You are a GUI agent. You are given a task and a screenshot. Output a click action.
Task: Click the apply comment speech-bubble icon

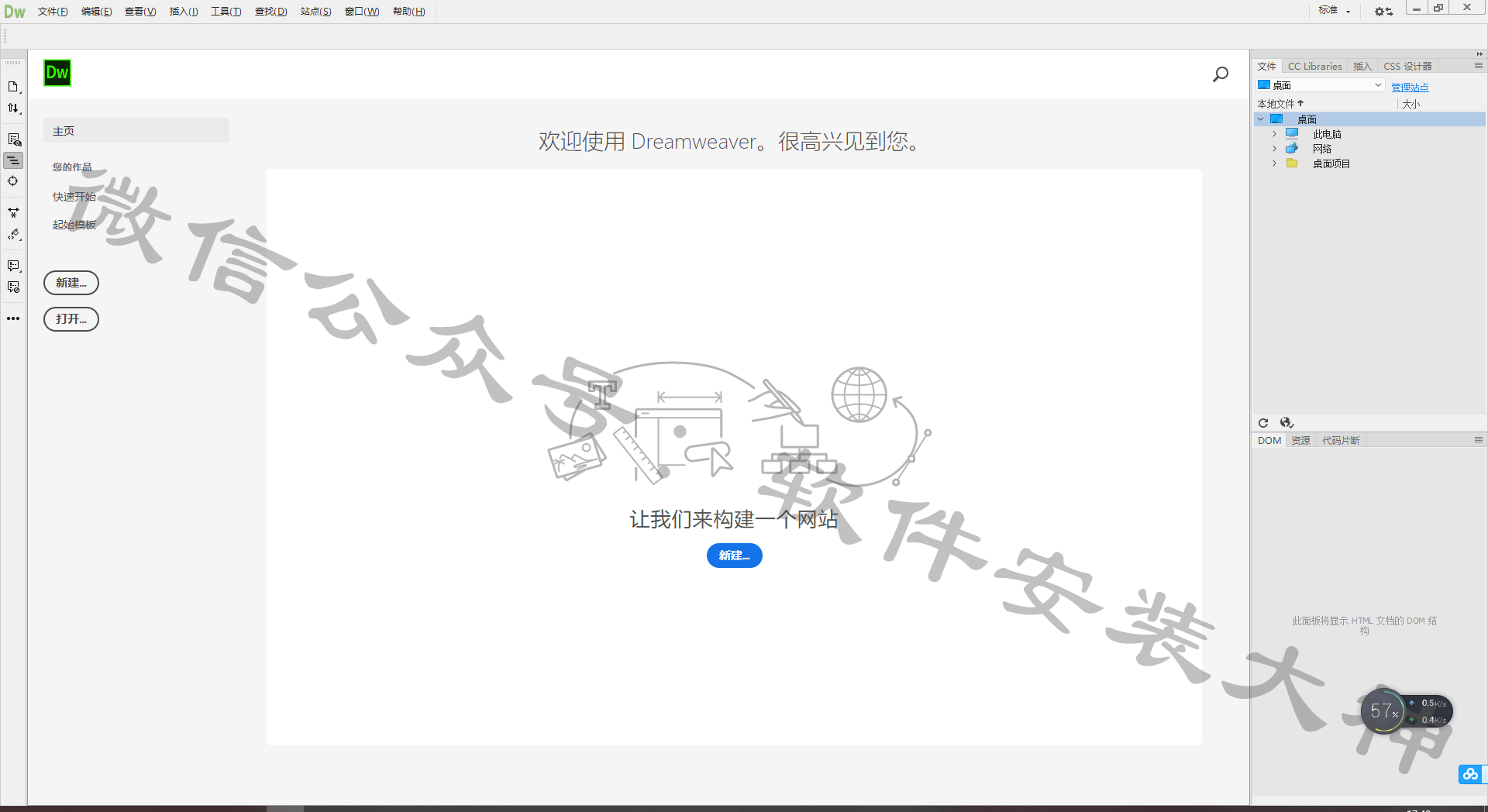(13, 266)
